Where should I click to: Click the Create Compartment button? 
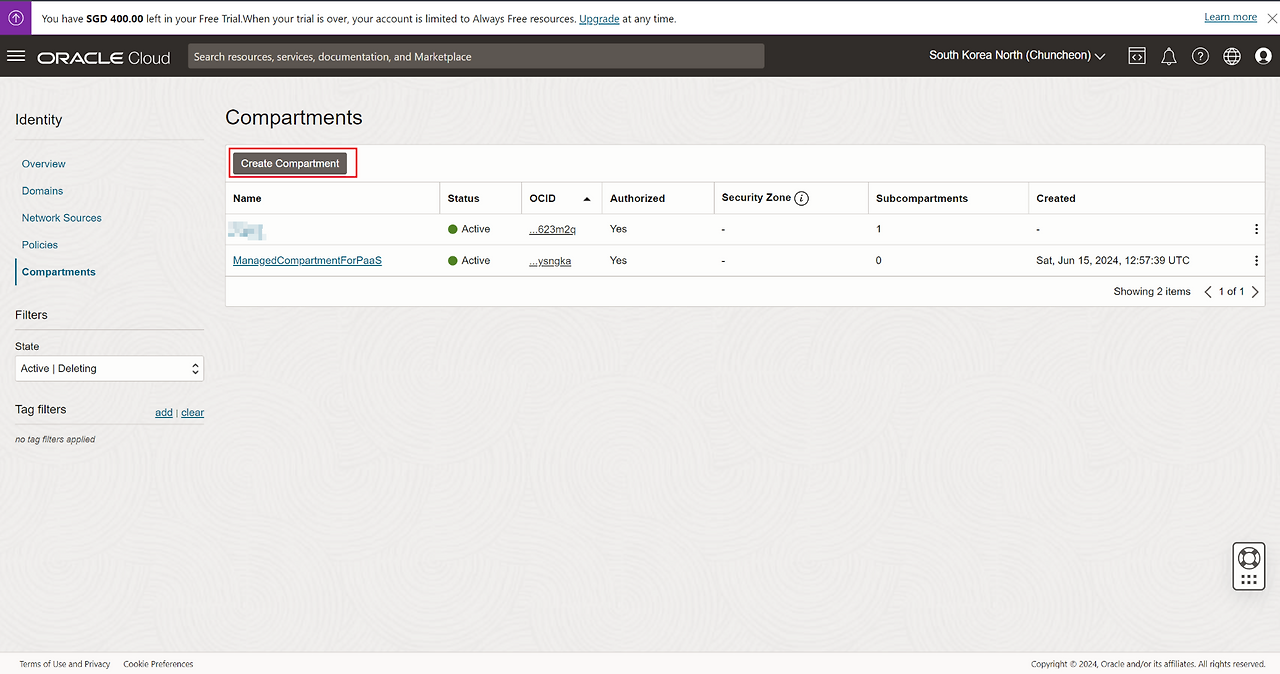[290, 164]
